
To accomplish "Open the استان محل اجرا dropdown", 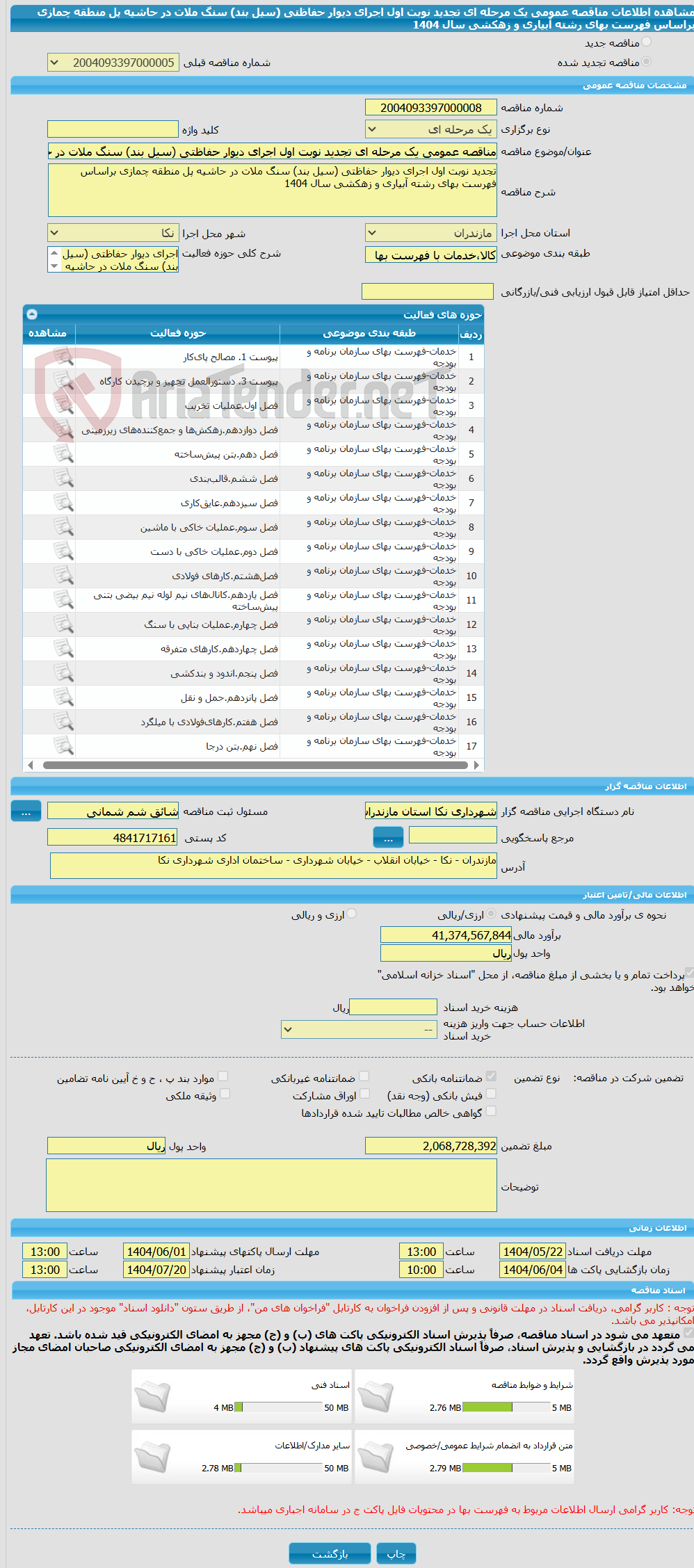I will (x=430, y=233).
